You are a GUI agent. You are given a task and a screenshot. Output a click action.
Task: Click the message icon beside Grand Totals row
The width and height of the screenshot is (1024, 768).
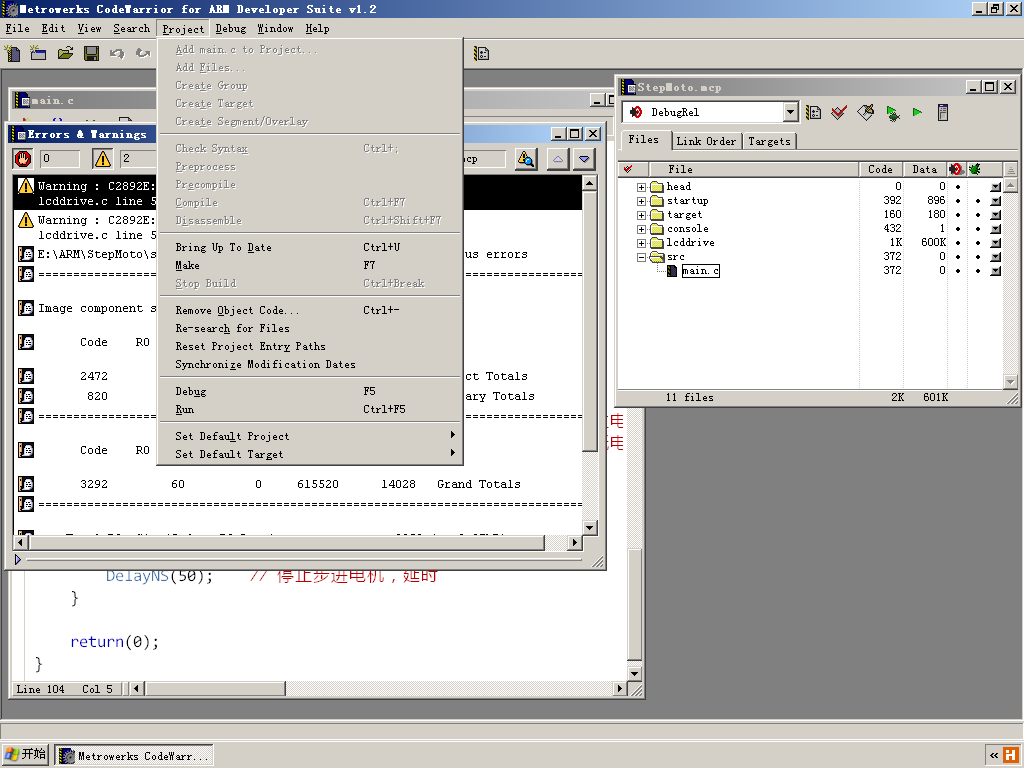tap(25, 484)
